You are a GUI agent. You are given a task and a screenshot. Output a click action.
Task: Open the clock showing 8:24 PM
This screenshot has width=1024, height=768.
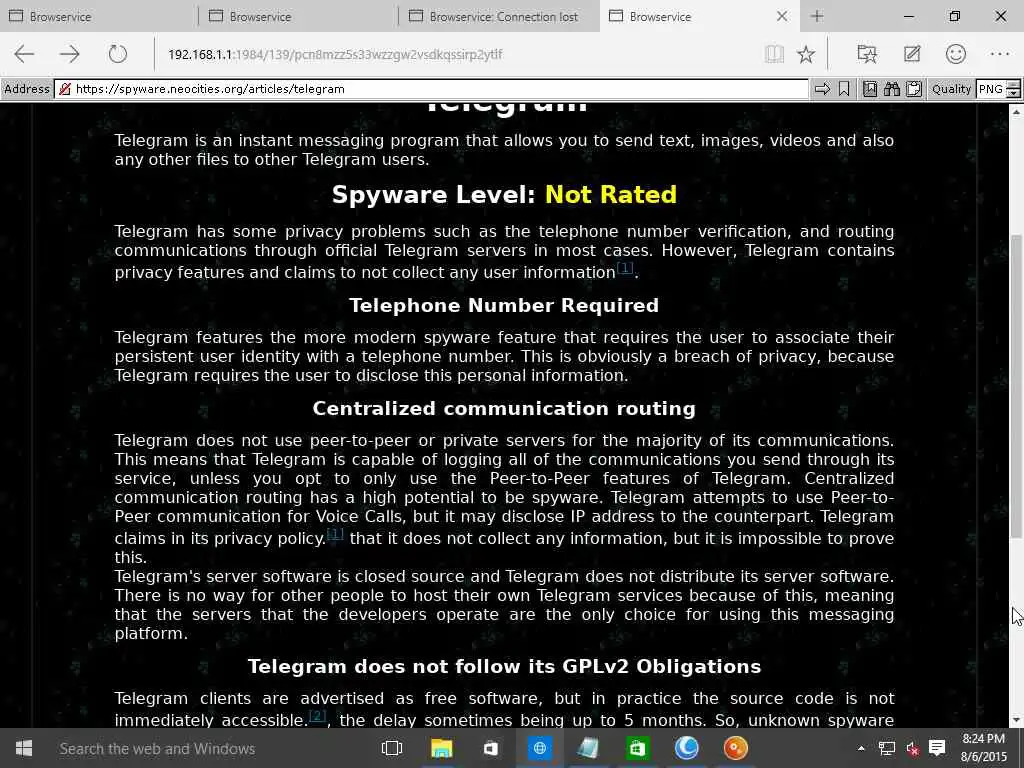tap(984, 748)
